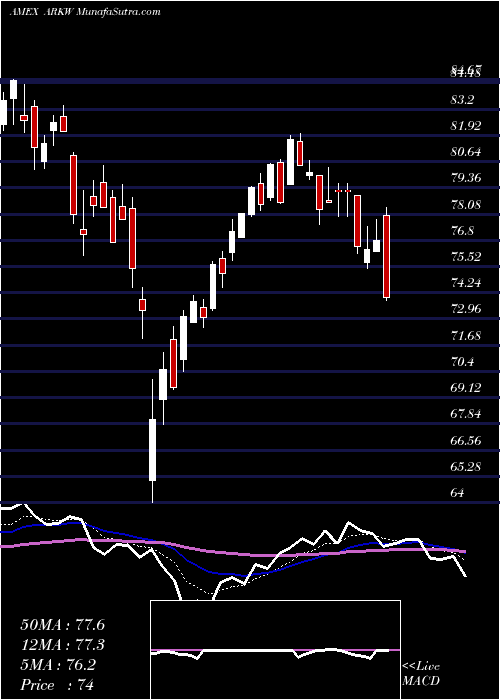Click the 79.36 price axis label
The height and width of the screenshot is (700, 500).
point(467,178)
